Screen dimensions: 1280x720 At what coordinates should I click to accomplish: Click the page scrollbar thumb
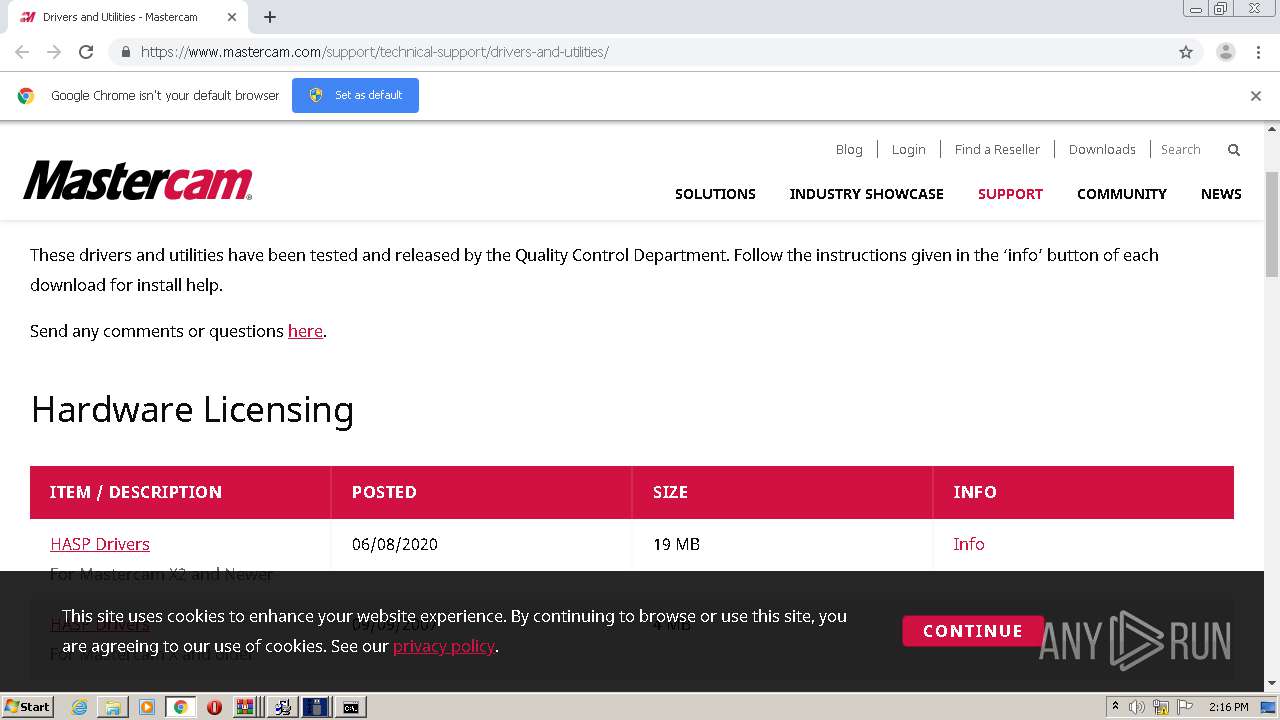(x=1272, y=223)
